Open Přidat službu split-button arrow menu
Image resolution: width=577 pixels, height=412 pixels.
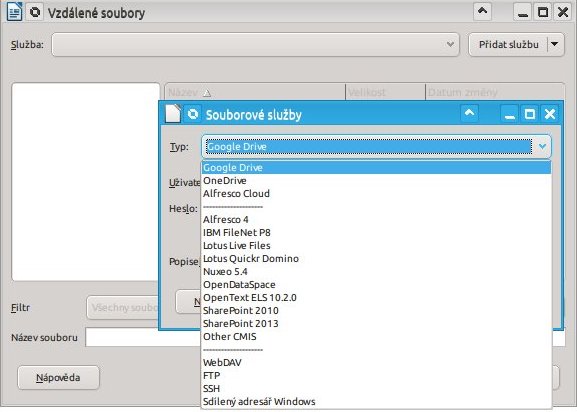[555, 45]
